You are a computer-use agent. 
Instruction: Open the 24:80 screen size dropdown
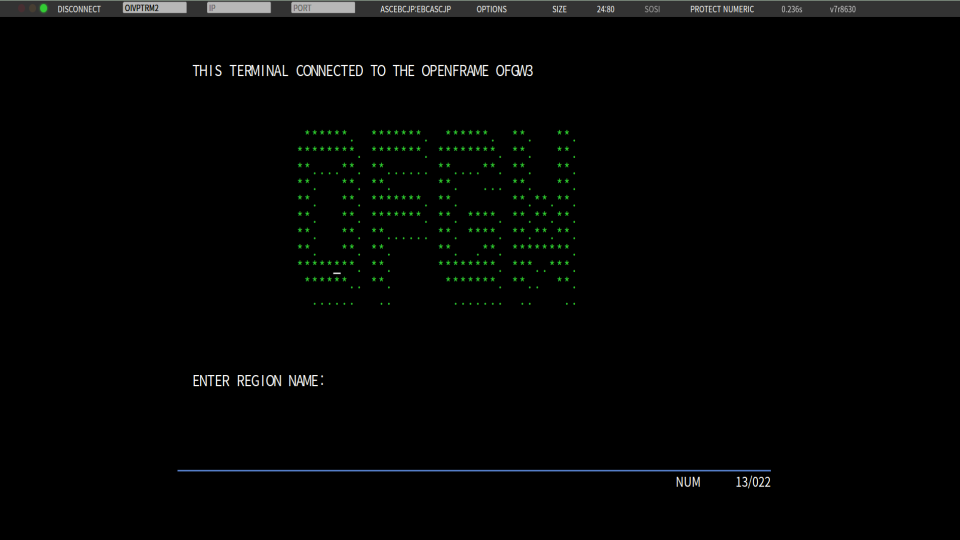(x=605, y=9)
